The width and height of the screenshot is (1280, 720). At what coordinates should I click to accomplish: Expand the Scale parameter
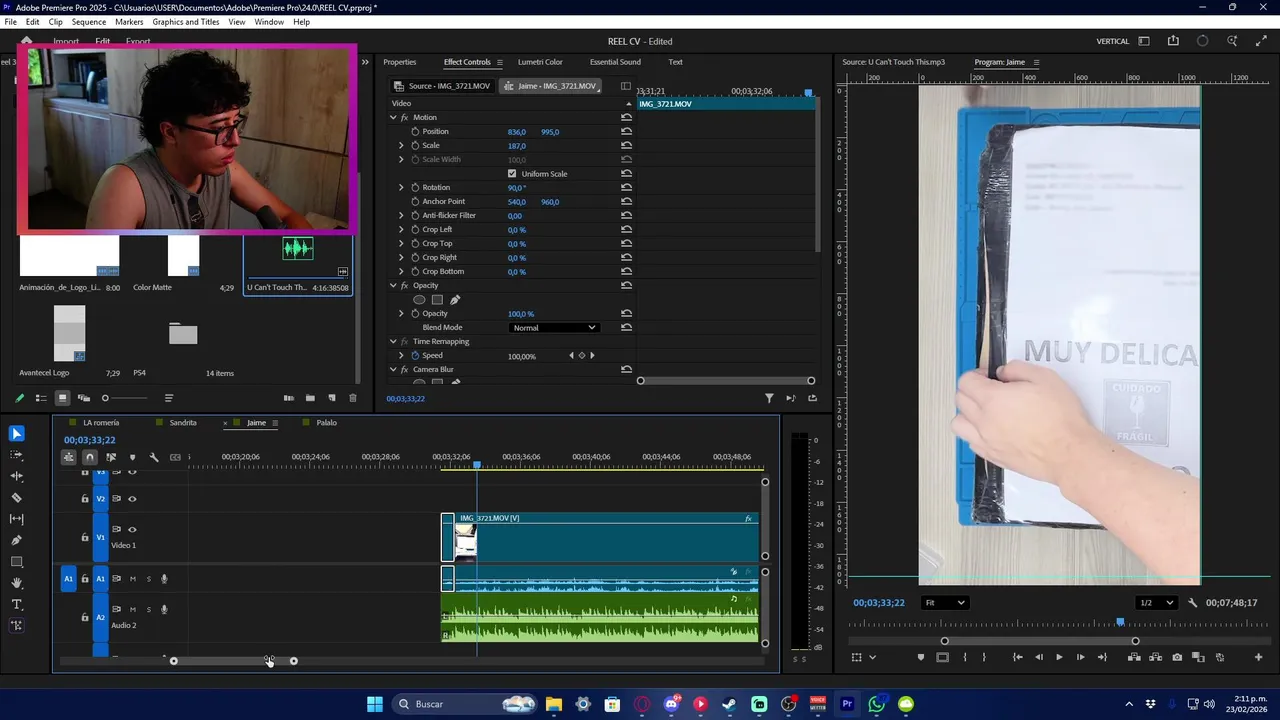pos(401,146)
